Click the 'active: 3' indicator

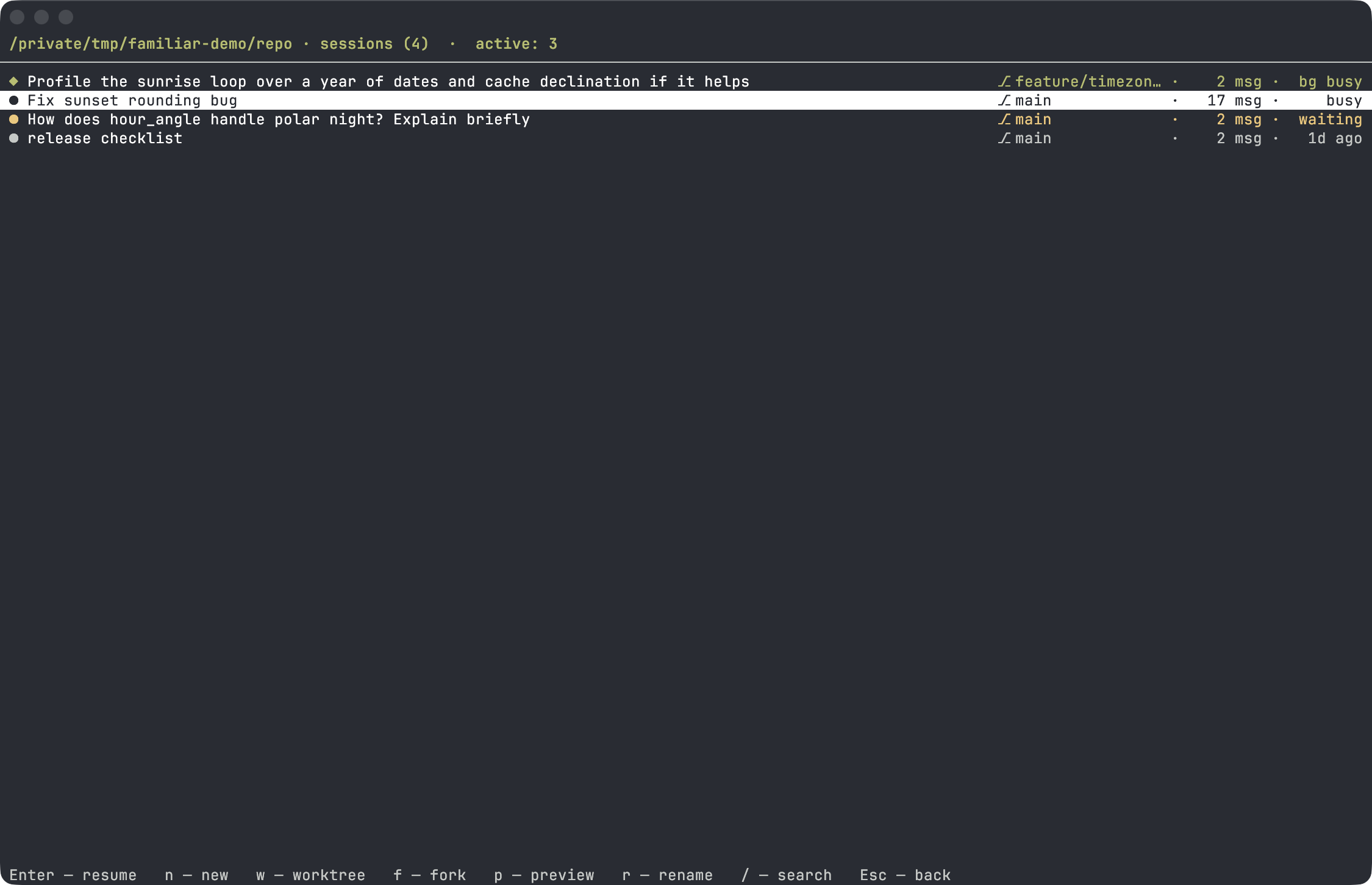pos(516,44)
